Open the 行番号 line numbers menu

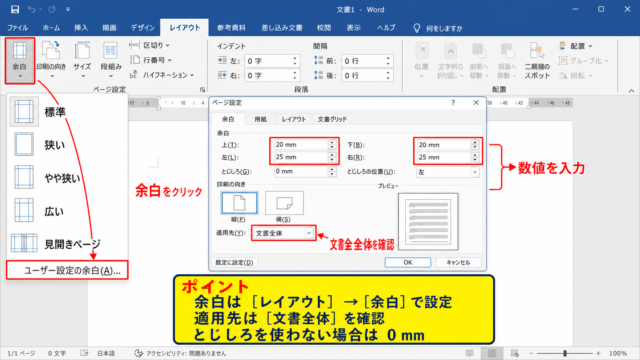[151, 60]
